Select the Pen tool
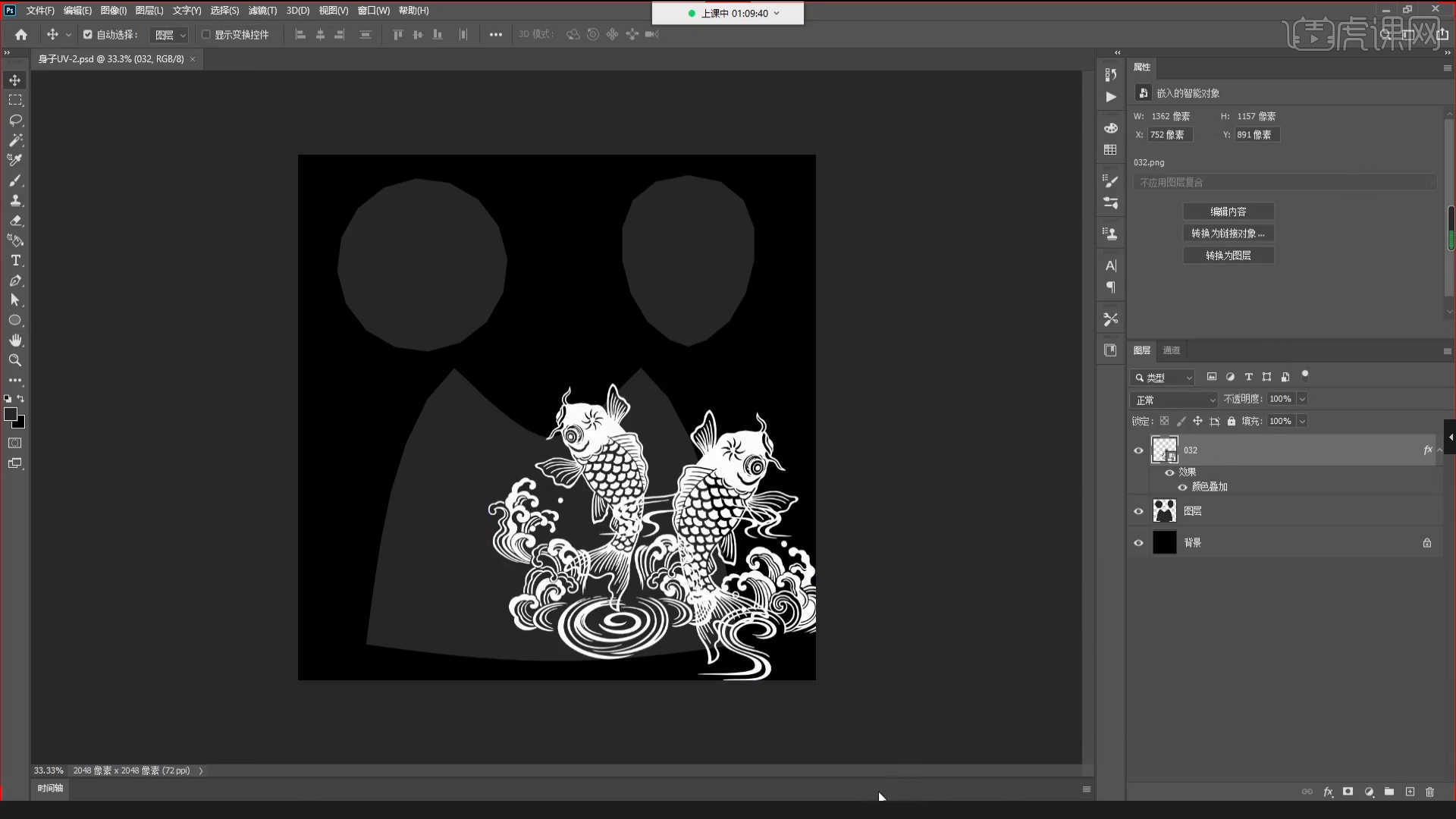Image resolution: width=1456 pixels, height=819 pixels. [15, 281]
